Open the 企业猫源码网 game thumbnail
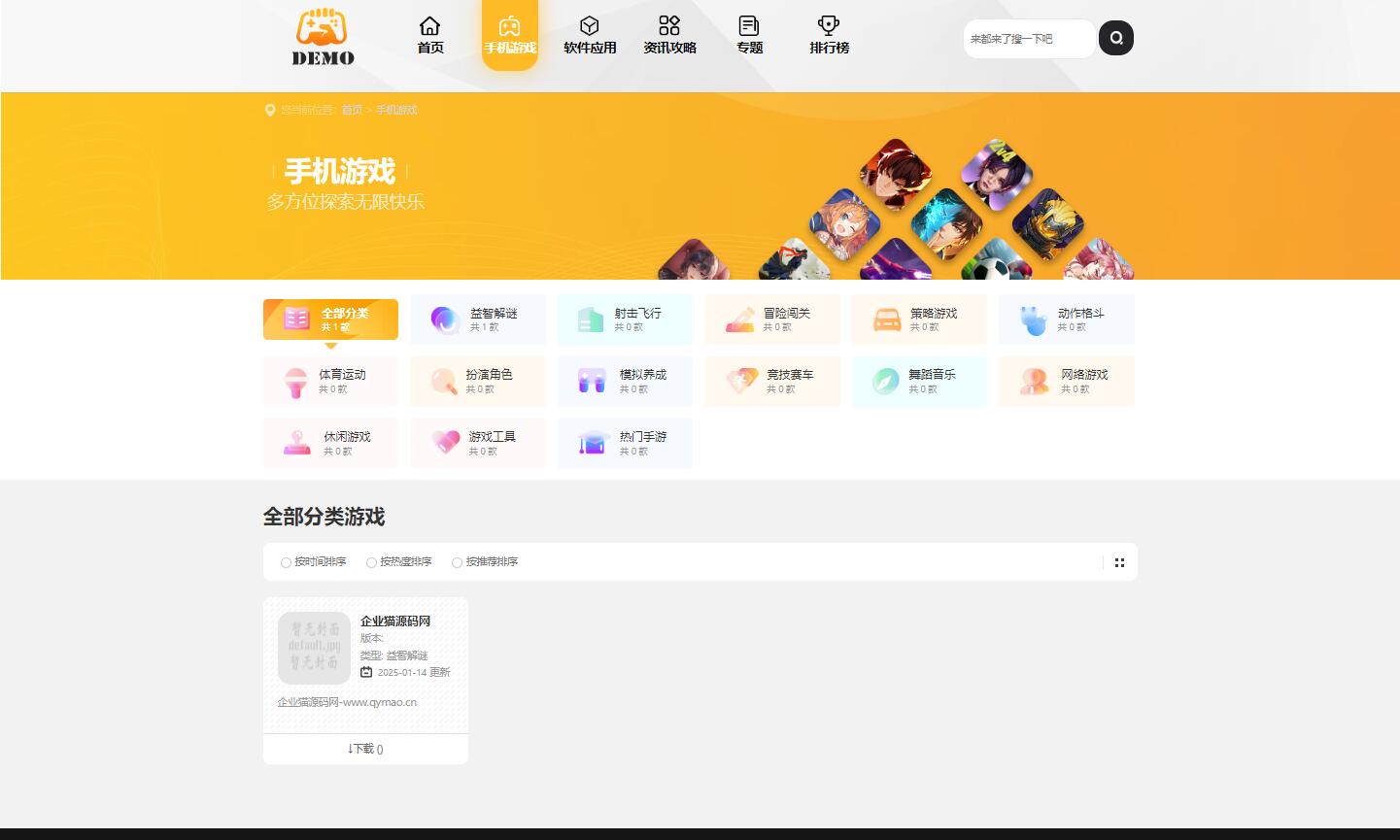Screen dimensions: 1400x840 314,647
